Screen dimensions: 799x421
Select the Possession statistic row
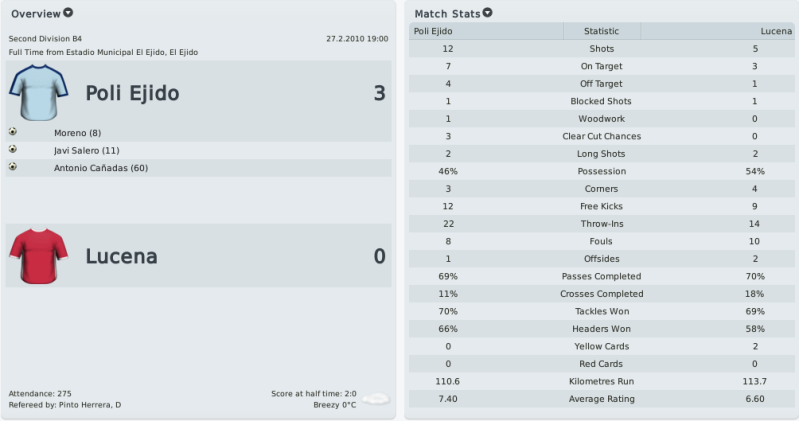[x=602, y=171]
